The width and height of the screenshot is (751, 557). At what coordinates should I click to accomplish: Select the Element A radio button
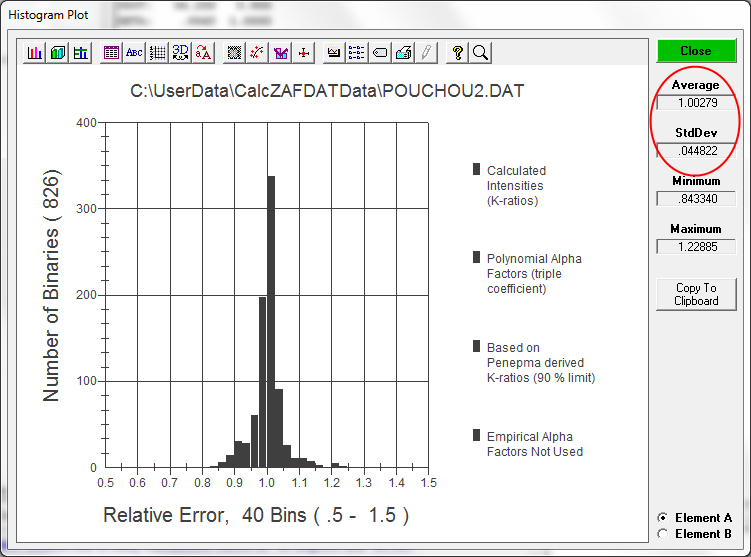click(662, 518)
